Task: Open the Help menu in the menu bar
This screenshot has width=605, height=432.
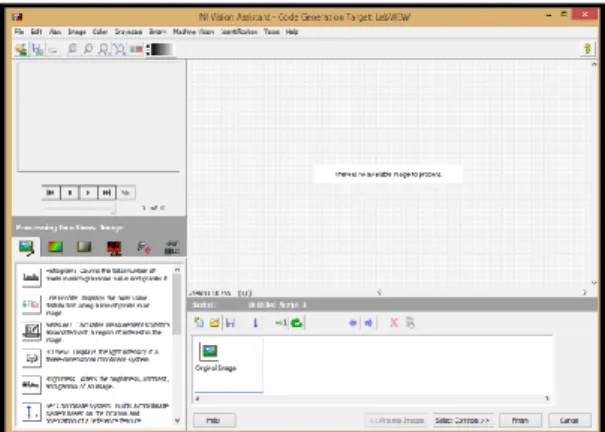Action: click(x=292, y=32)
